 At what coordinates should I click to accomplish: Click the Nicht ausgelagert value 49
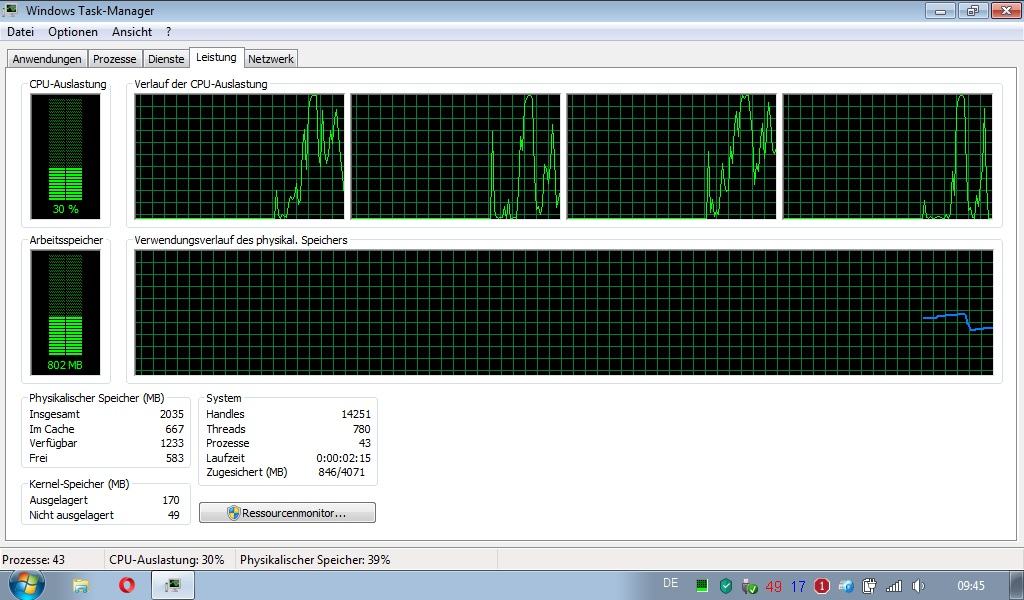pyautogui.click(x=173, y=515)
